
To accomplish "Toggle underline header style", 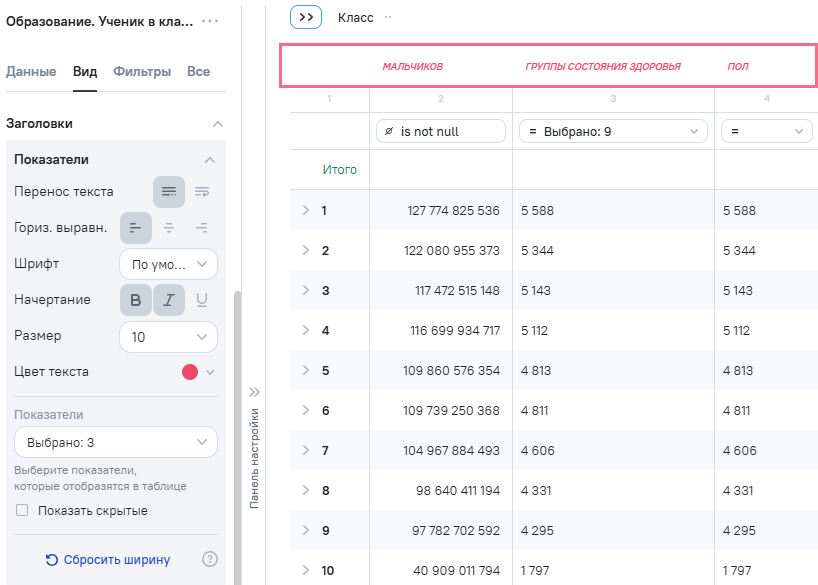I will (x=202, y=300).
